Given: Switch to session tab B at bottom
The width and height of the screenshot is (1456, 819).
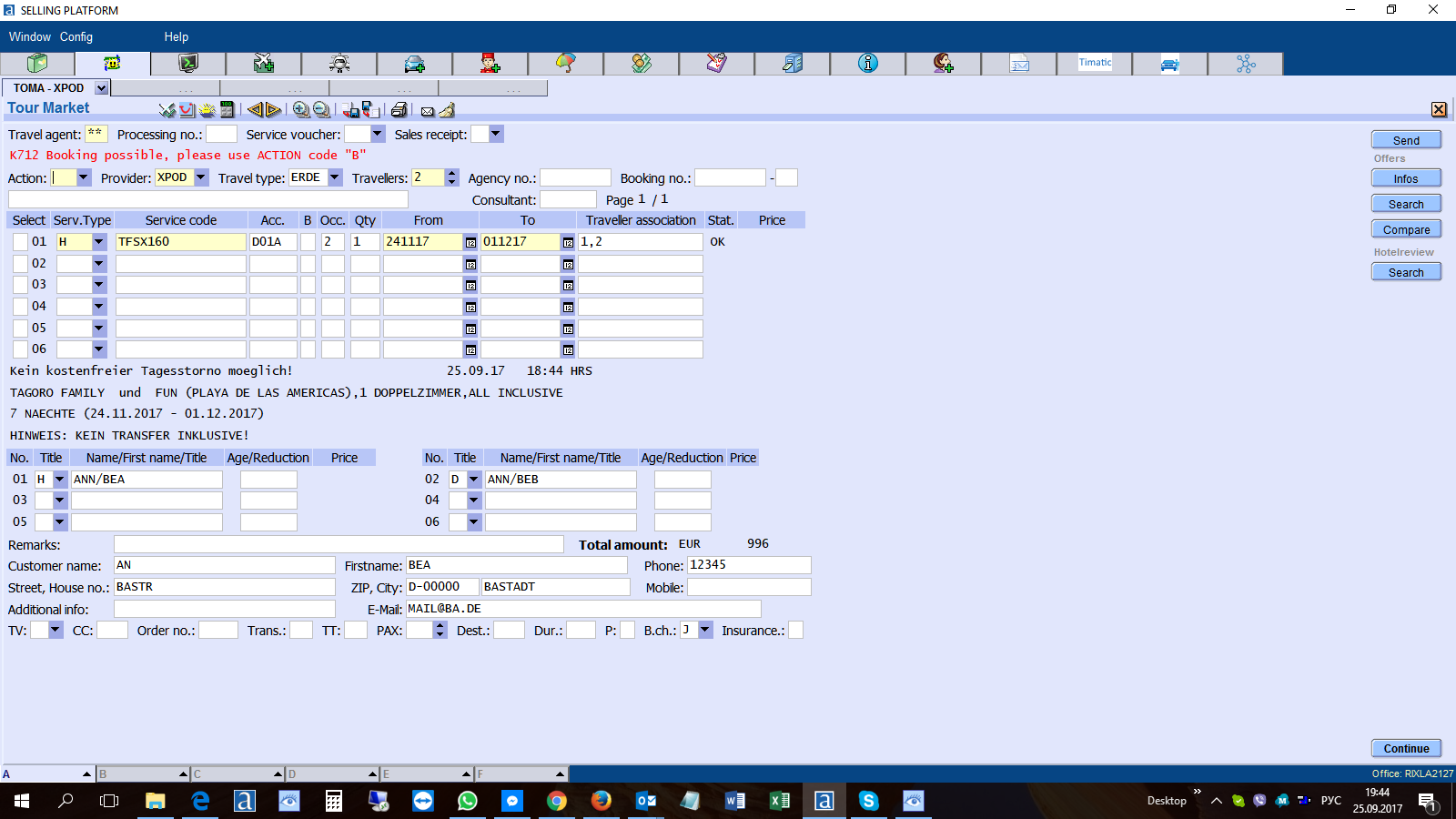Looking at the screenshot, I should tap(143, 774).
